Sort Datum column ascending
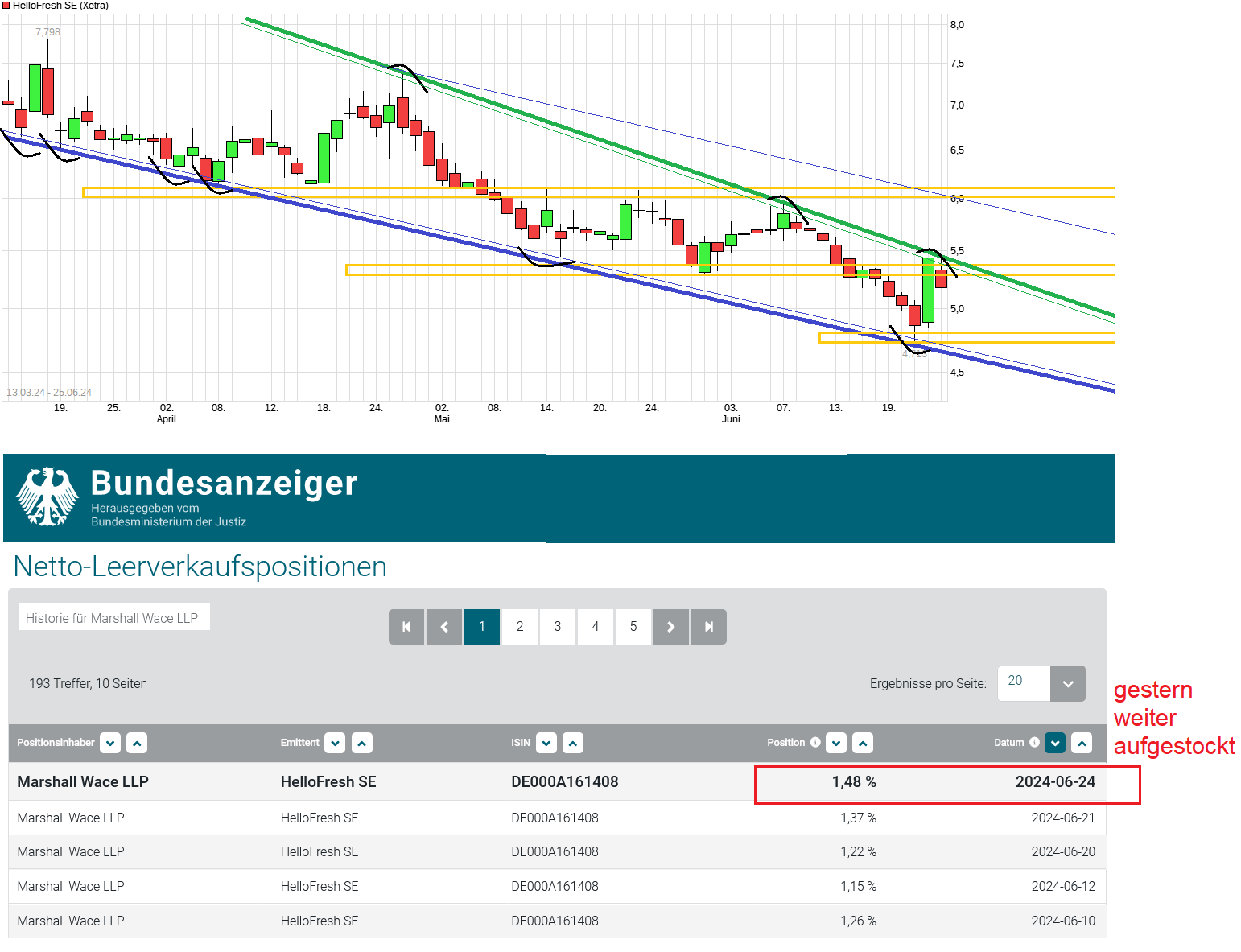The width and height of the screenshot is (1241, 952). coord(1082,743)
